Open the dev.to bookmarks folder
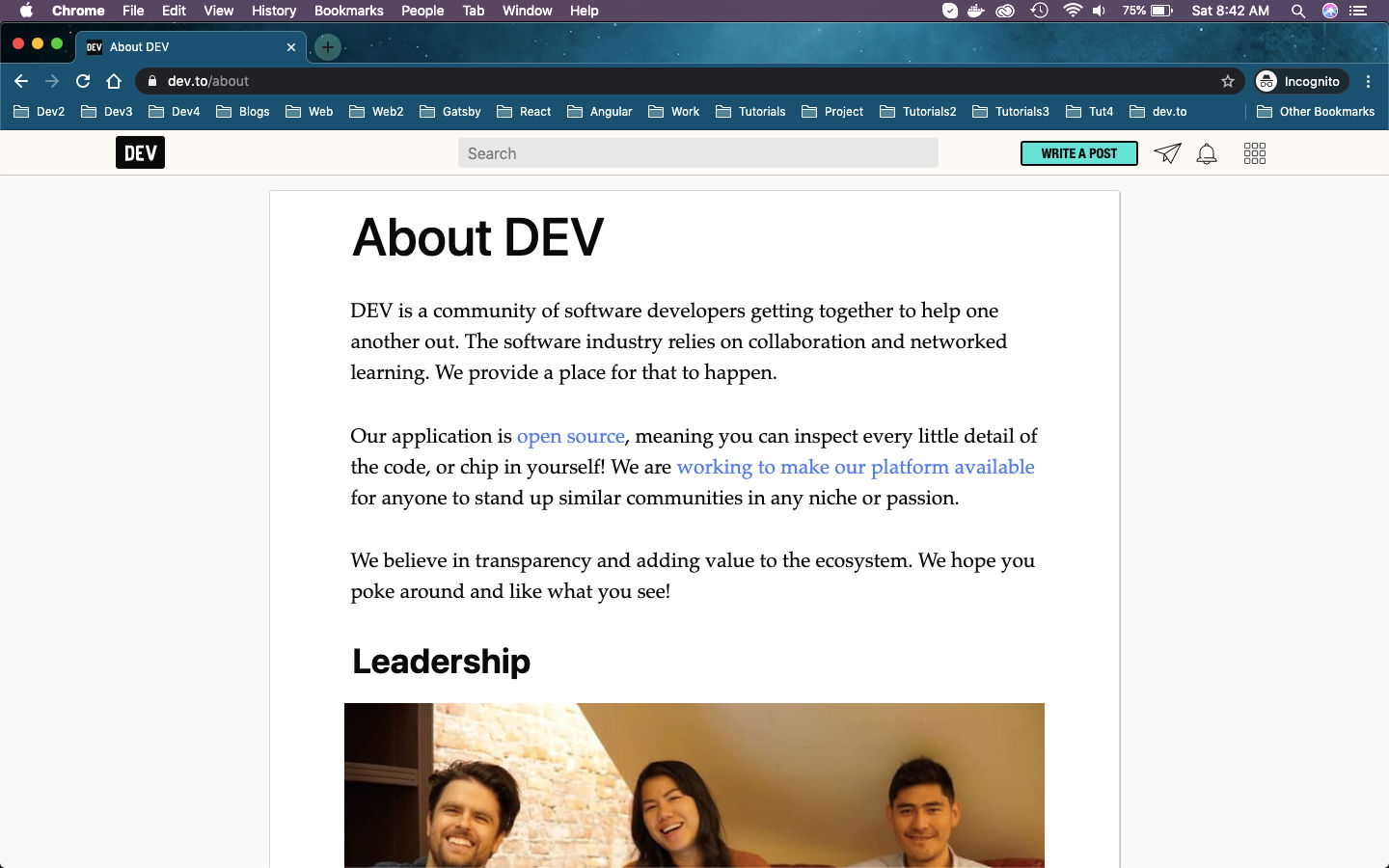 (1158, 112)
